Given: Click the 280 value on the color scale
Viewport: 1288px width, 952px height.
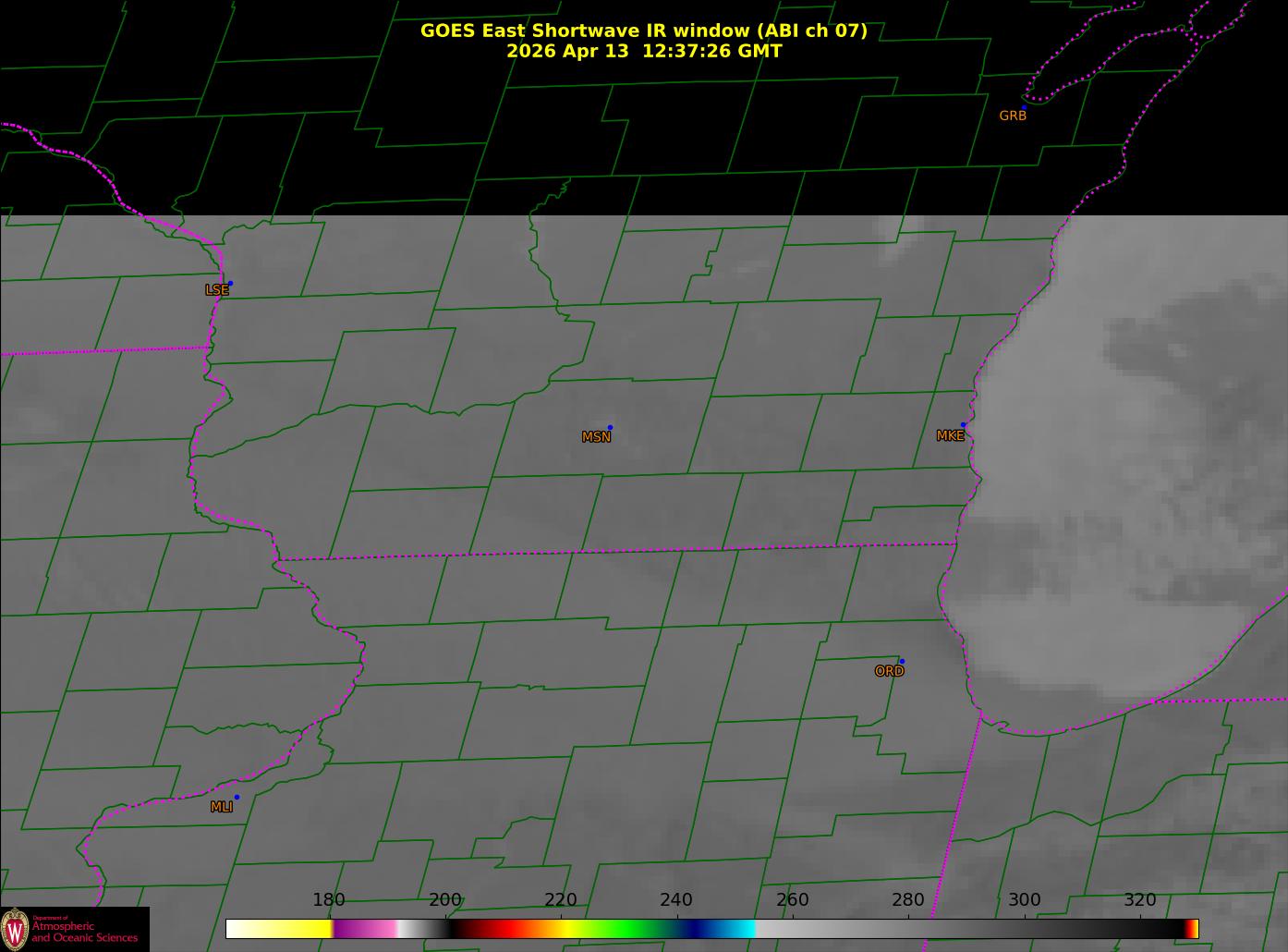Looking at the screenshot, I should [908, 900].
